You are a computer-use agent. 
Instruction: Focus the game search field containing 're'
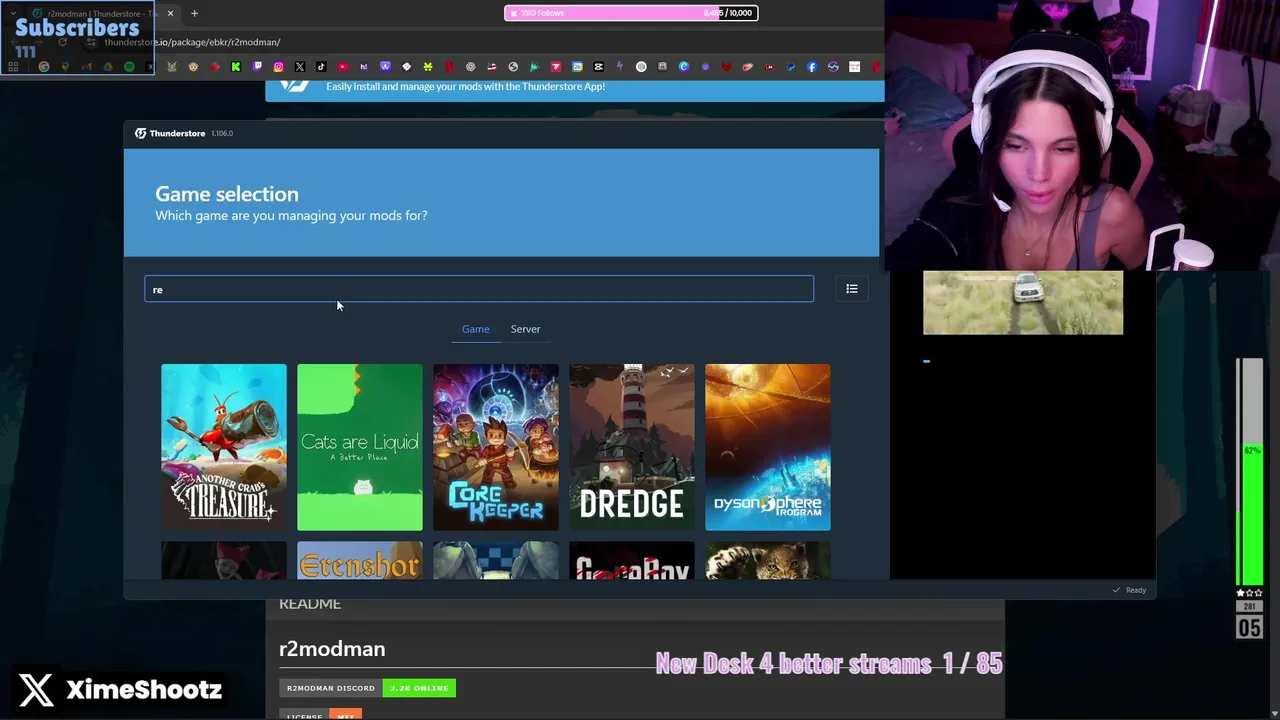[x=479, y=289]
